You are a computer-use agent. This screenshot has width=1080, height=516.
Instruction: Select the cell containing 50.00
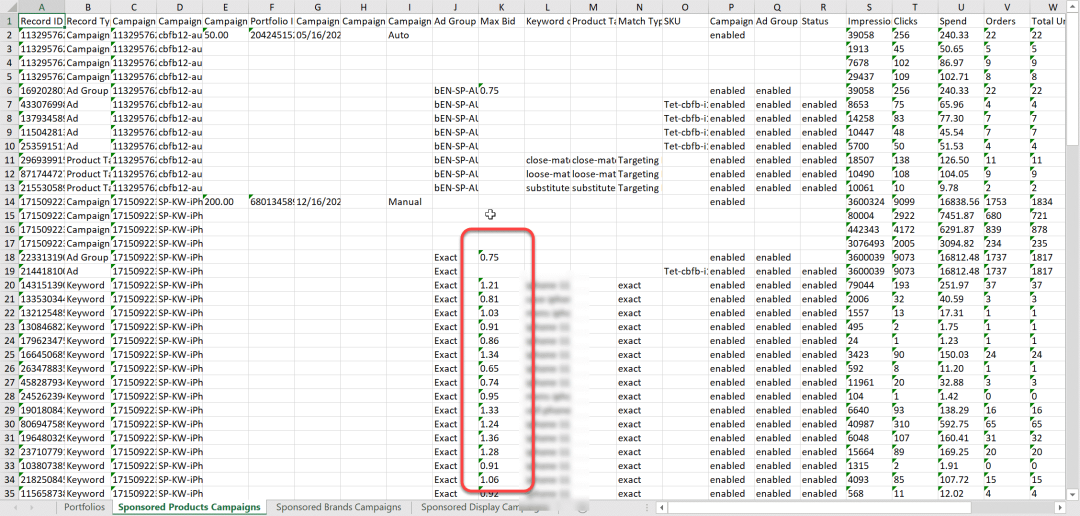[225, 34]
